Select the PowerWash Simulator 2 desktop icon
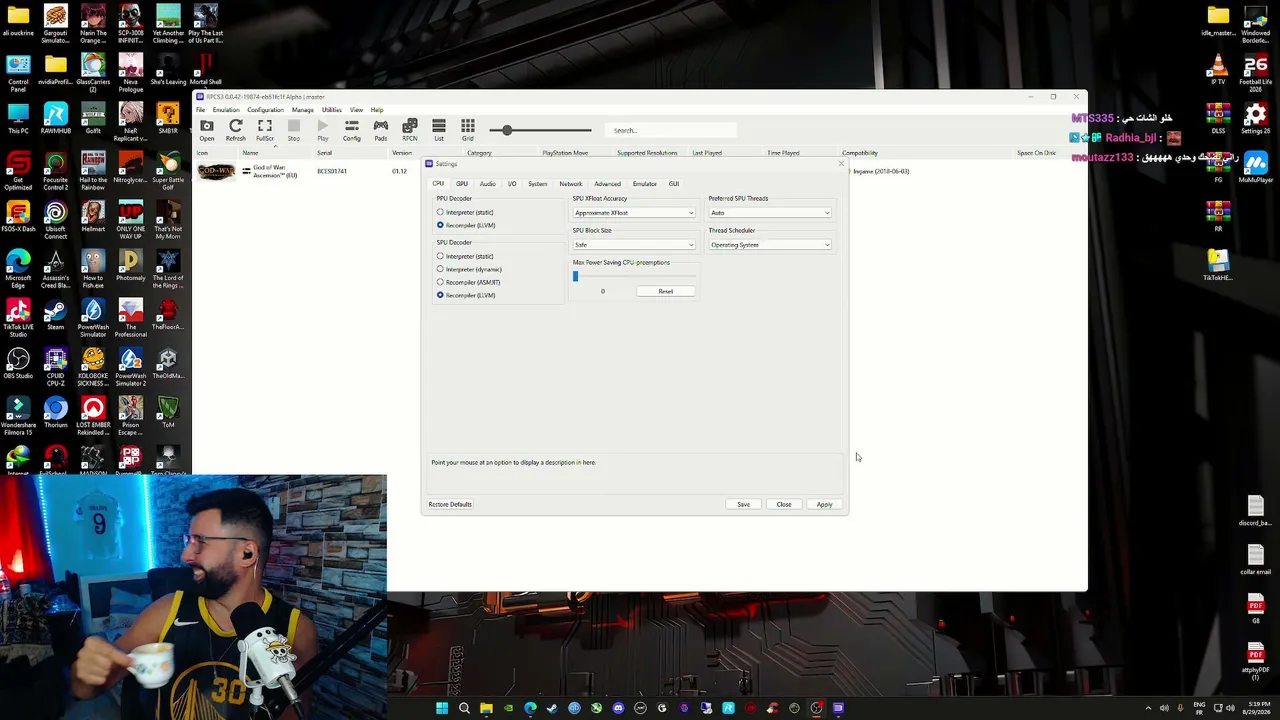Screen dimensions: 1280x720 tap(130, 368)
